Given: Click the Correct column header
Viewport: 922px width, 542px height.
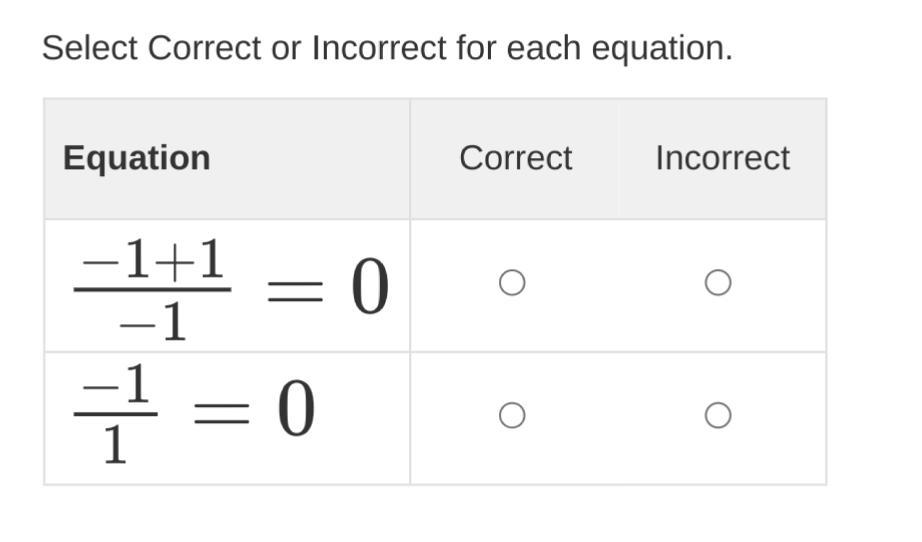Looking at the screenshot, I should (x=515, y=158).
